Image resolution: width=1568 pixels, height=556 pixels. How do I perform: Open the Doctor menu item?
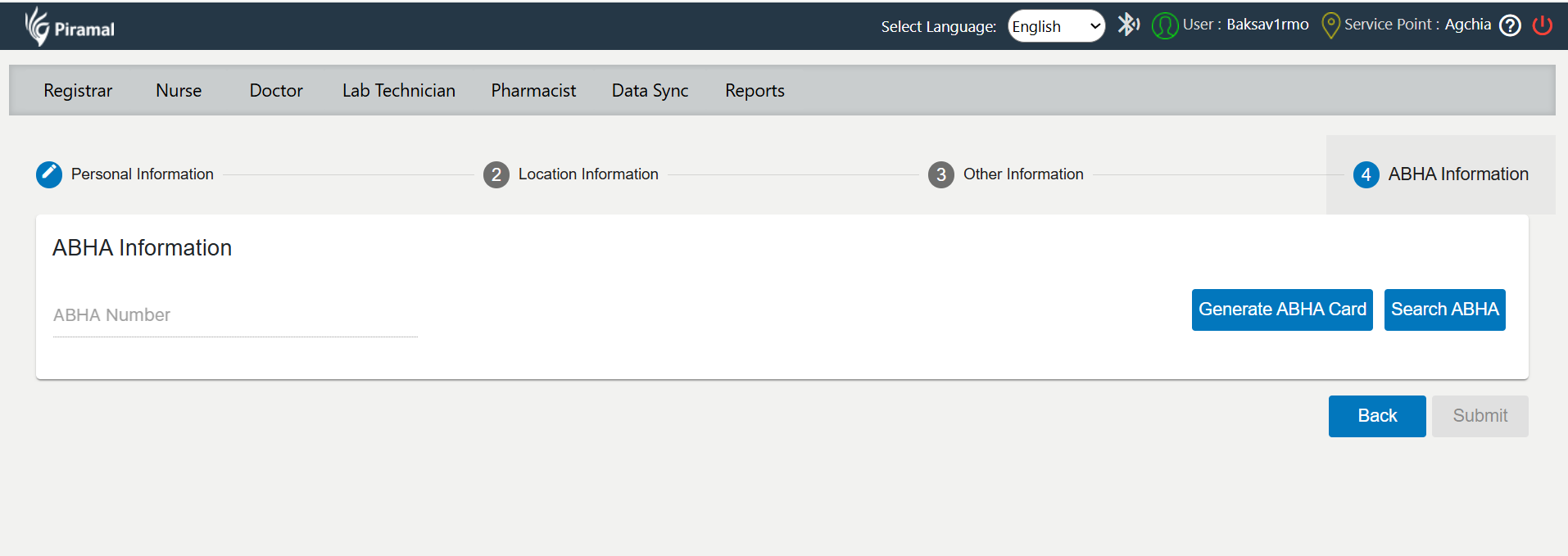pos(276,91)
